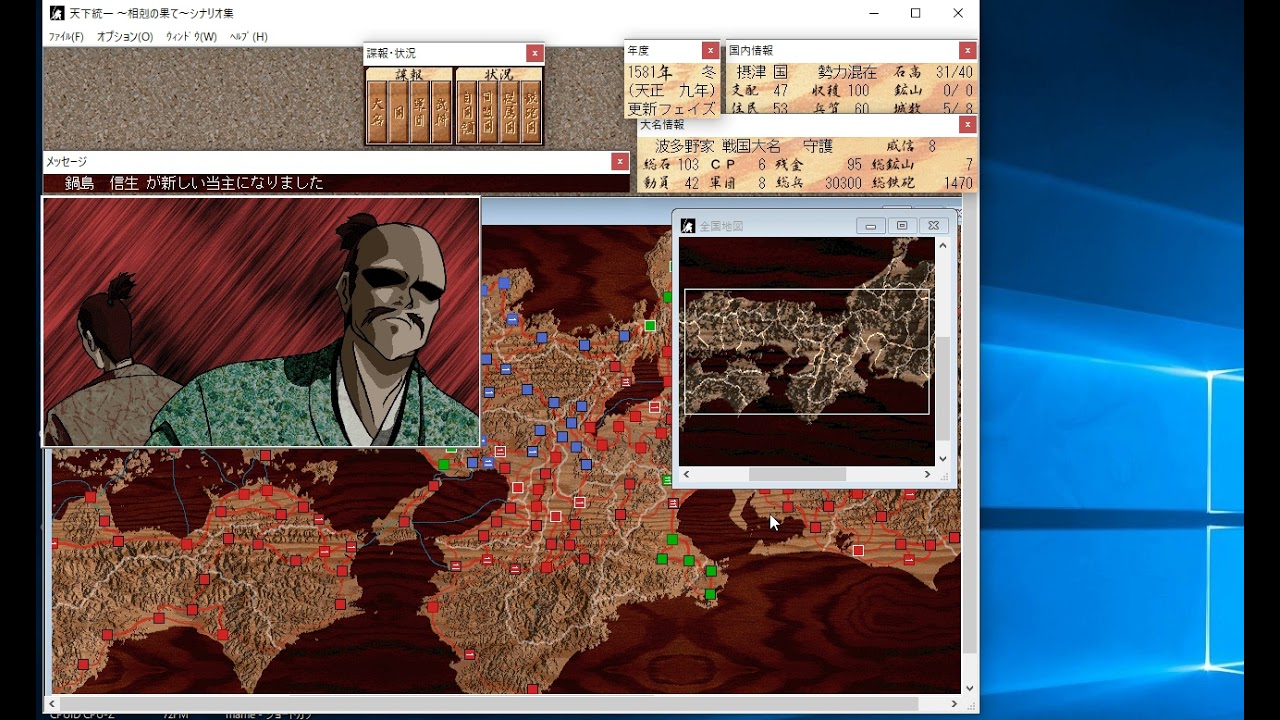
Task: Click the main map right scroll arrow
Action: click(953, 704)
